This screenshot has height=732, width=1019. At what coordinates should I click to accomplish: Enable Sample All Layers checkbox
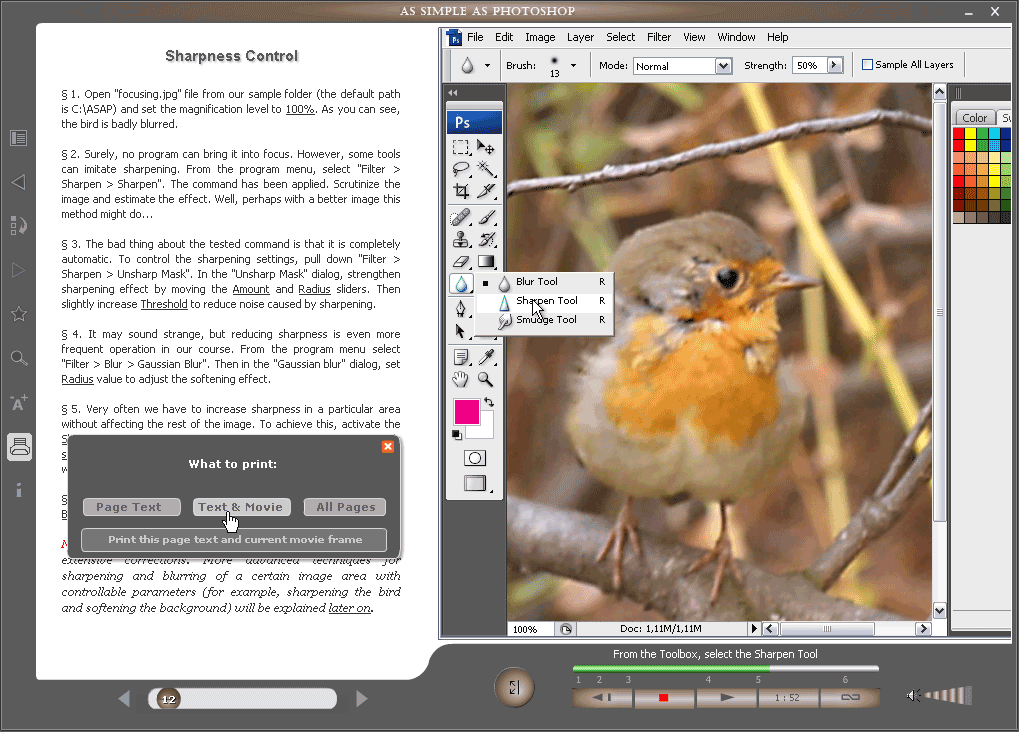pyautogui.click(x=867, y=64)
